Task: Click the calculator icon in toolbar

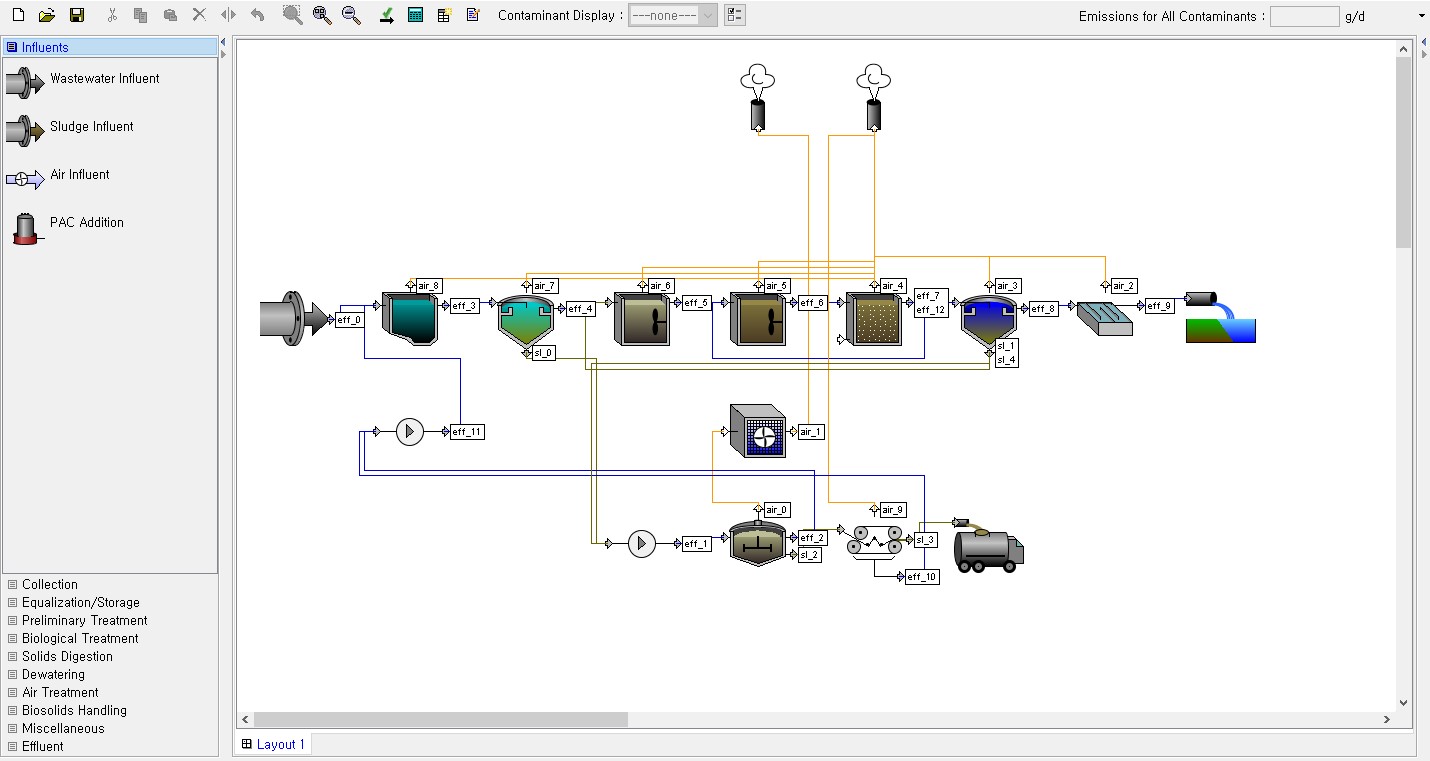Action: [x=415, y=15]
